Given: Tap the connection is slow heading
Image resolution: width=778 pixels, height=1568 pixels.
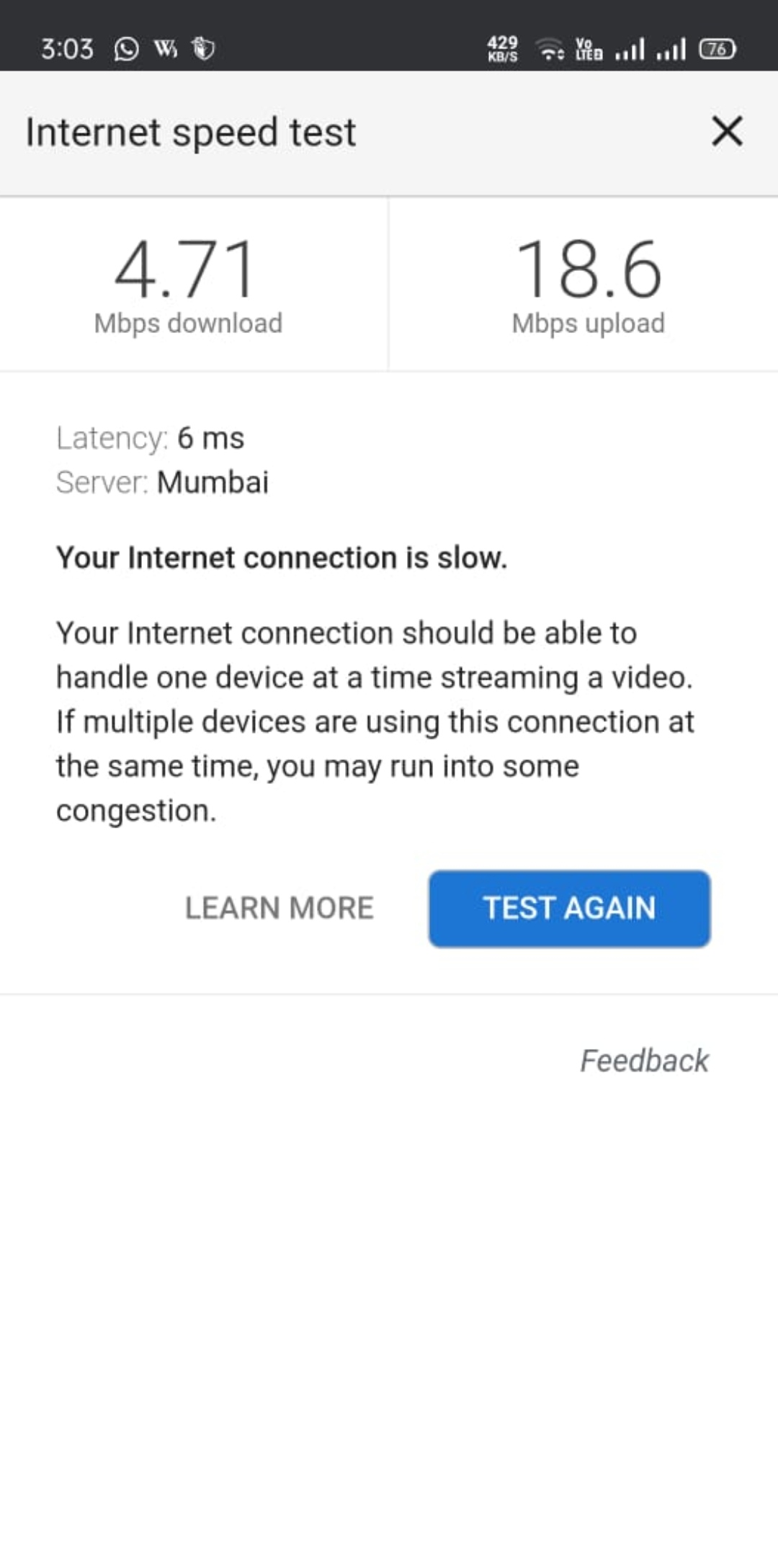Looking at the screenshot, I should pyautogui.click(x=282, y=558).
